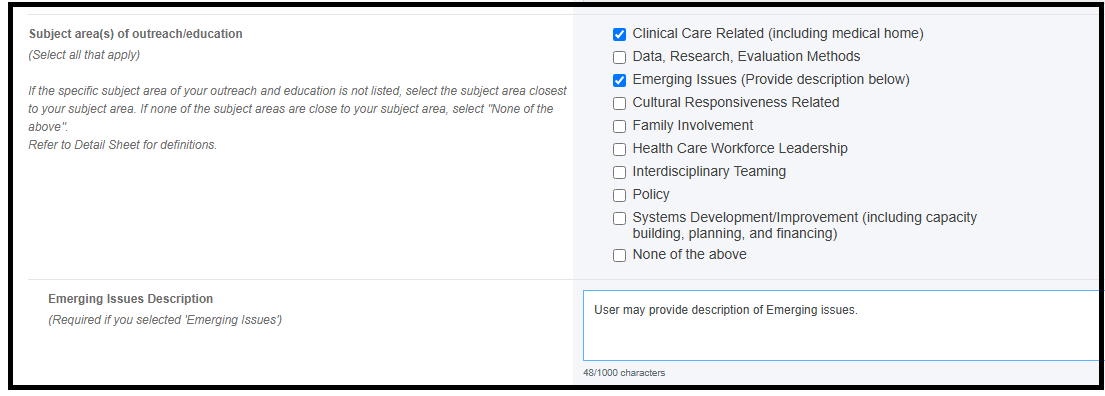The width and height of the screenshot is (1105, 396).
Task: Click the Family Involvement label text
Action: point(693,125)
